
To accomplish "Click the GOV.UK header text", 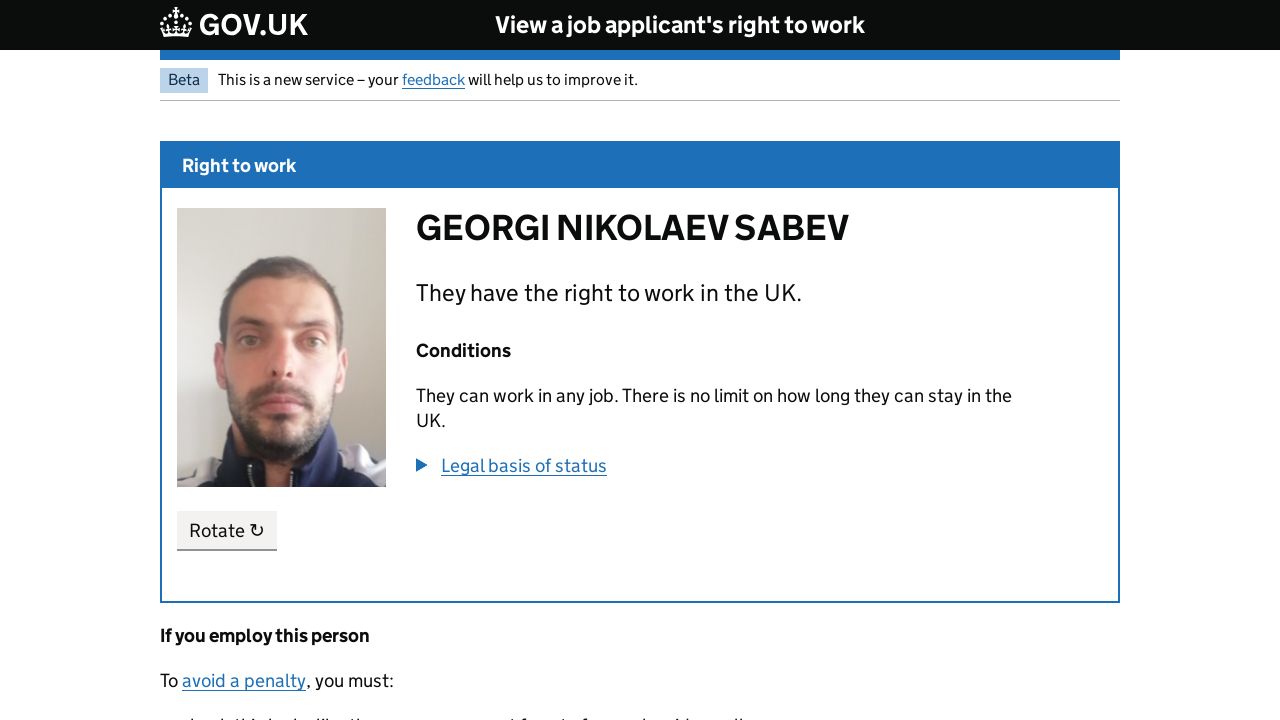I will 253,25.
